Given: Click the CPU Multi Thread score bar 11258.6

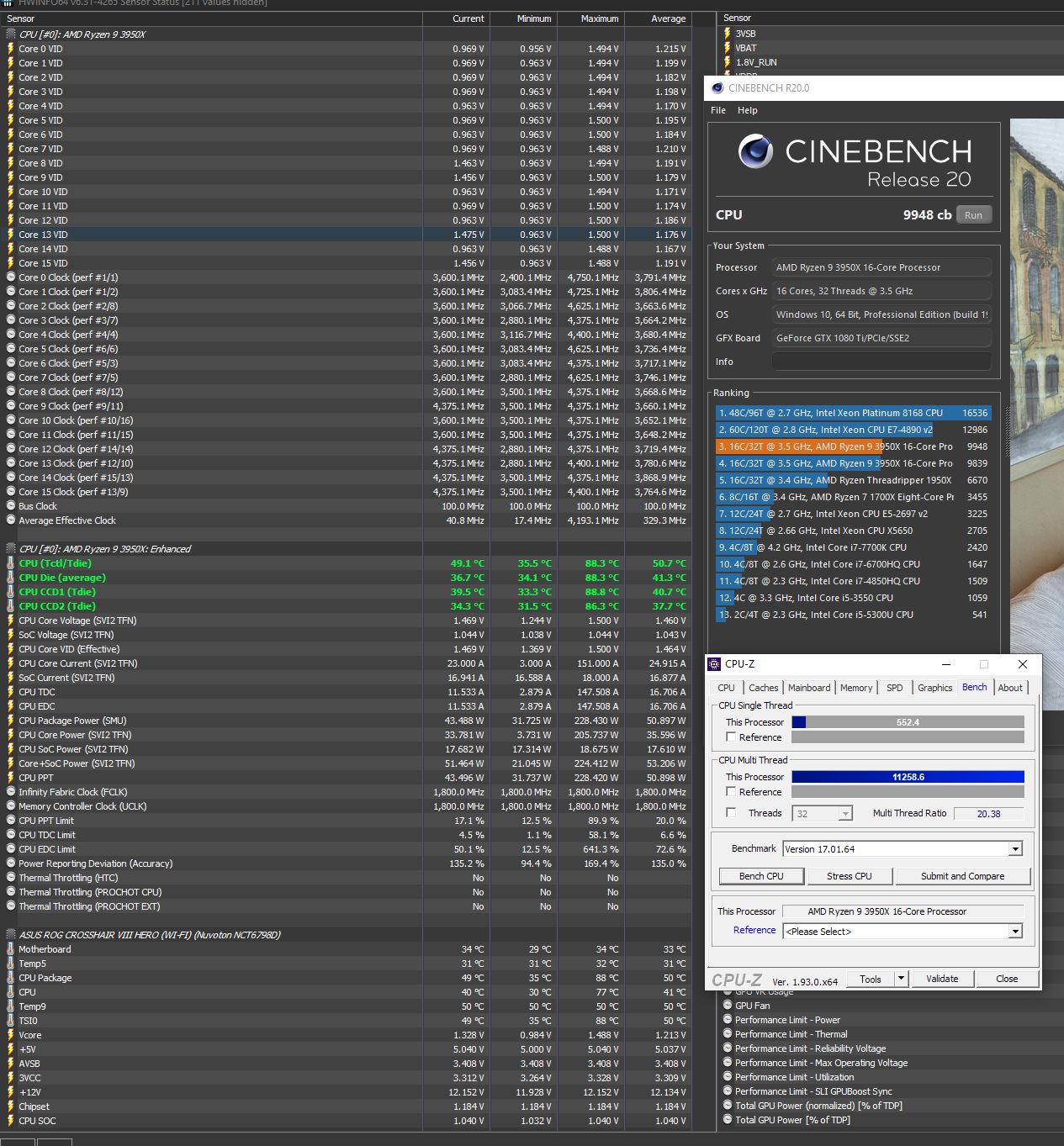Looking at the screenshot, I should [908, 777].
